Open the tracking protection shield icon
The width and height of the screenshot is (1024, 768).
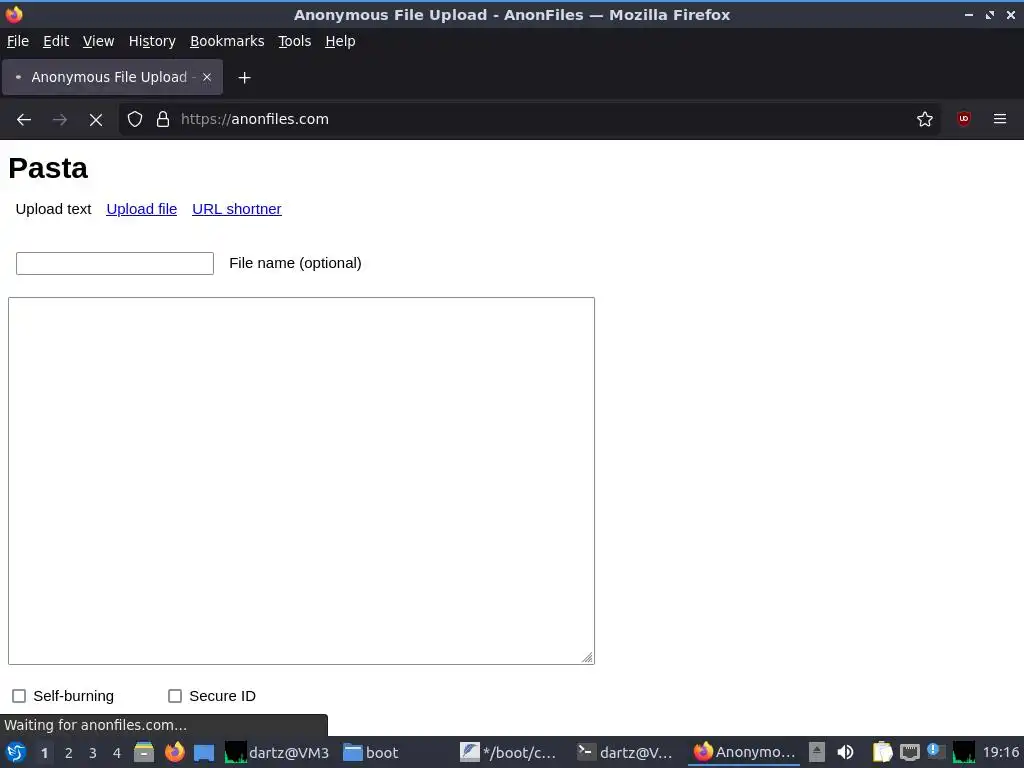pos(135,120)
